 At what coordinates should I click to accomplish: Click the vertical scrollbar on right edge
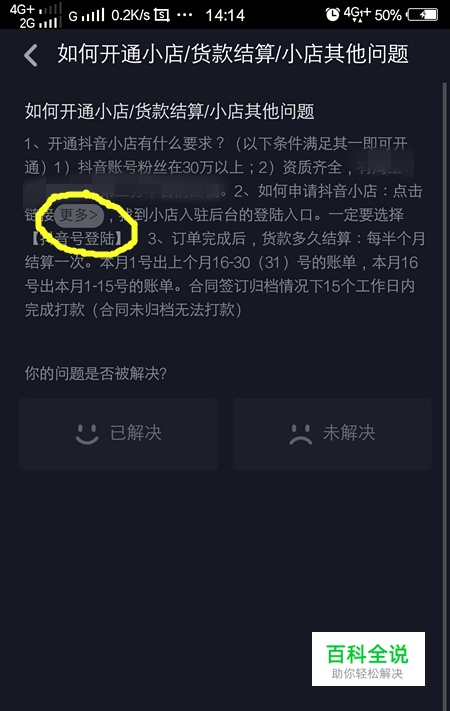pyautogui.click(x=445, y=394)
